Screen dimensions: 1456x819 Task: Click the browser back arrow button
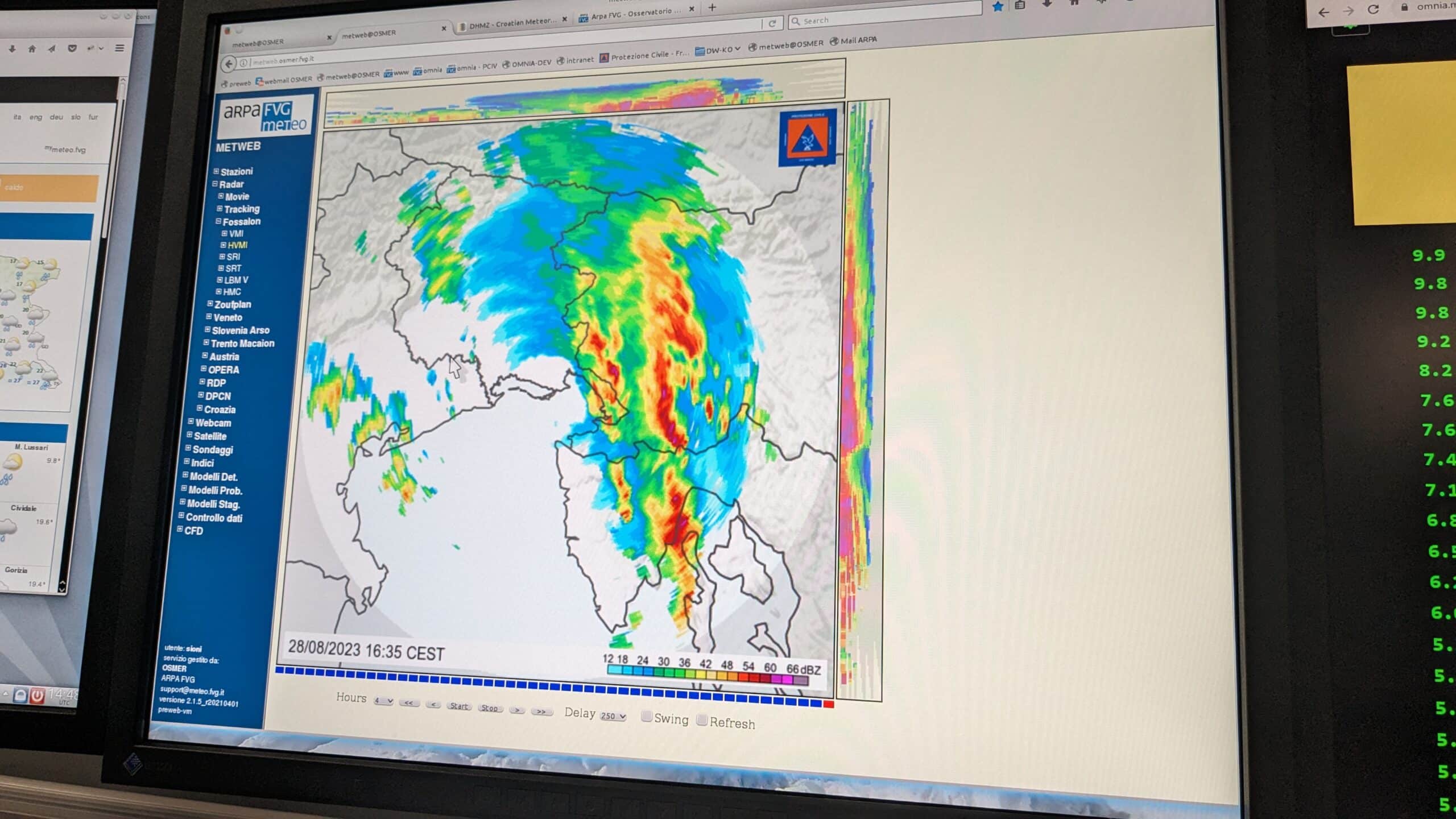pos(229,64)
